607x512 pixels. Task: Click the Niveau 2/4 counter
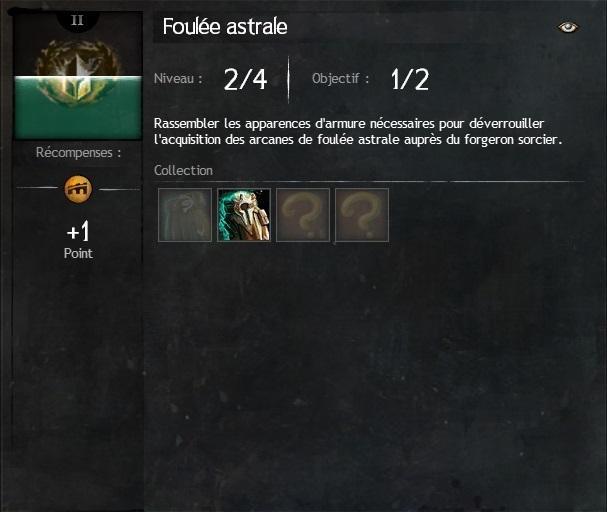pyautogui.click(x=245, y=79)
